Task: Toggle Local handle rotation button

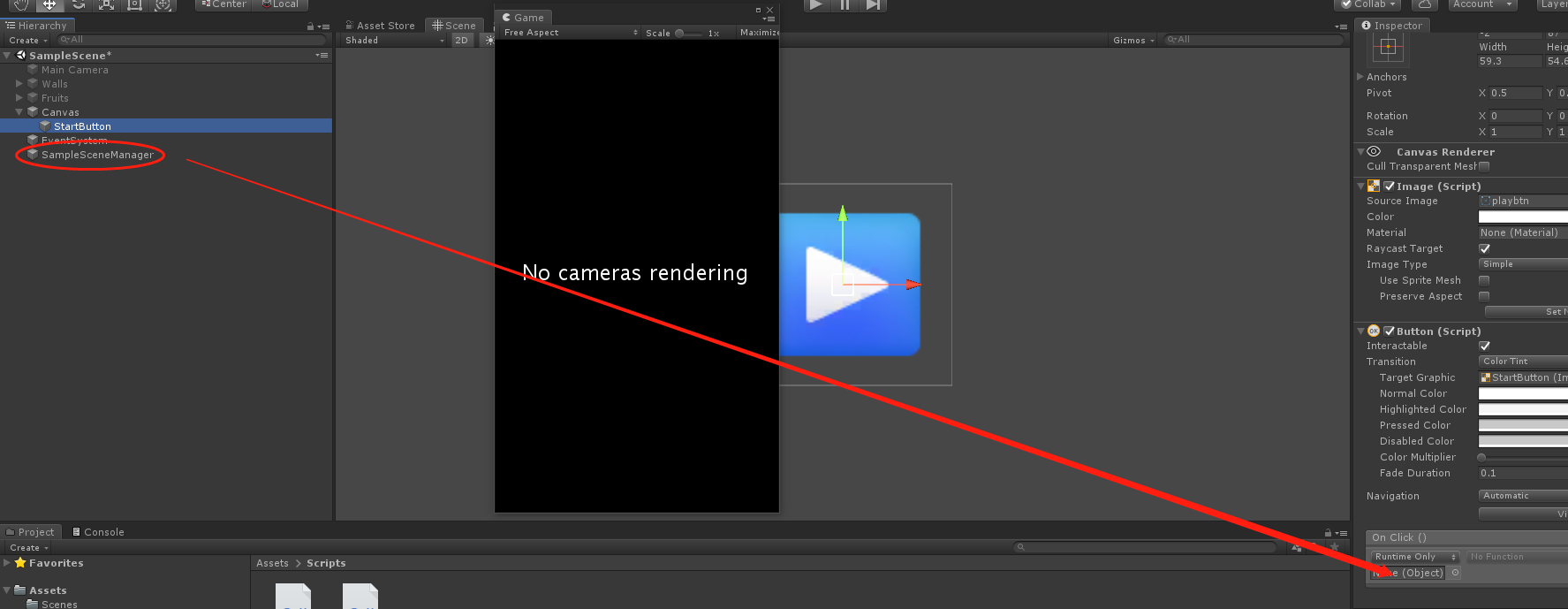Action: point(280,4)
